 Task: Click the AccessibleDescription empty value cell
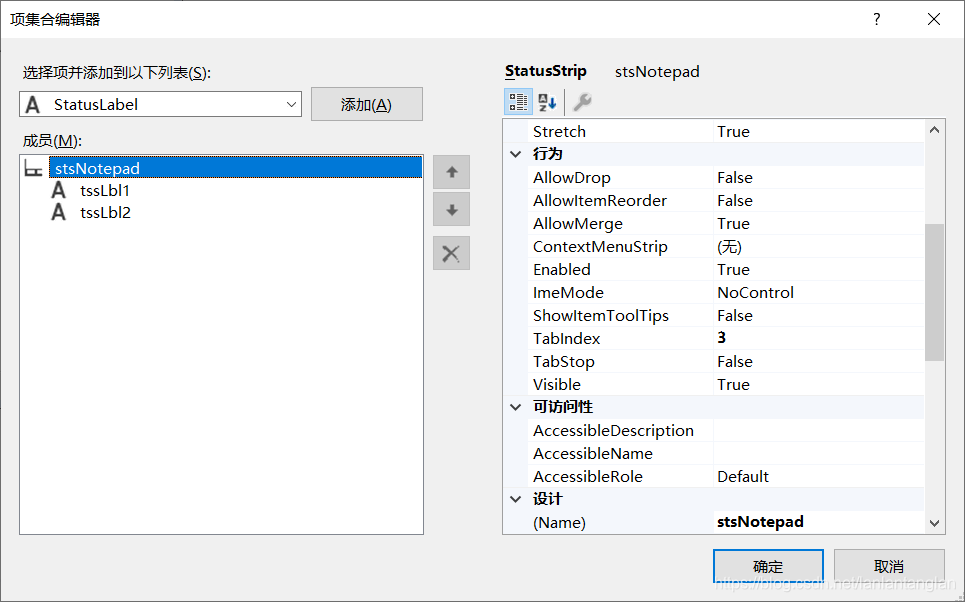[819, 430]
